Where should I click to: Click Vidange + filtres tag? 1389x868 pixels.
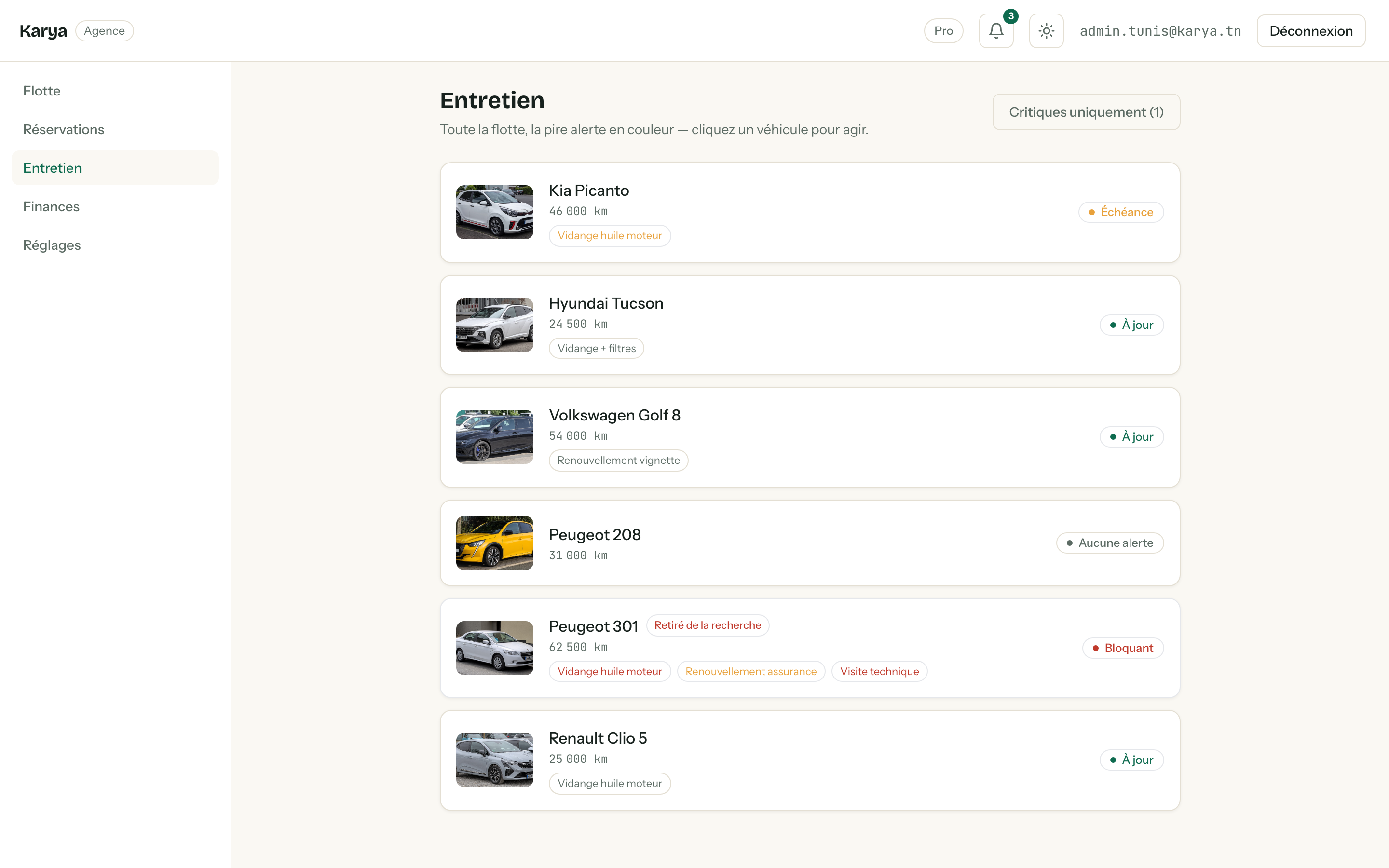[x=596, y=349]
